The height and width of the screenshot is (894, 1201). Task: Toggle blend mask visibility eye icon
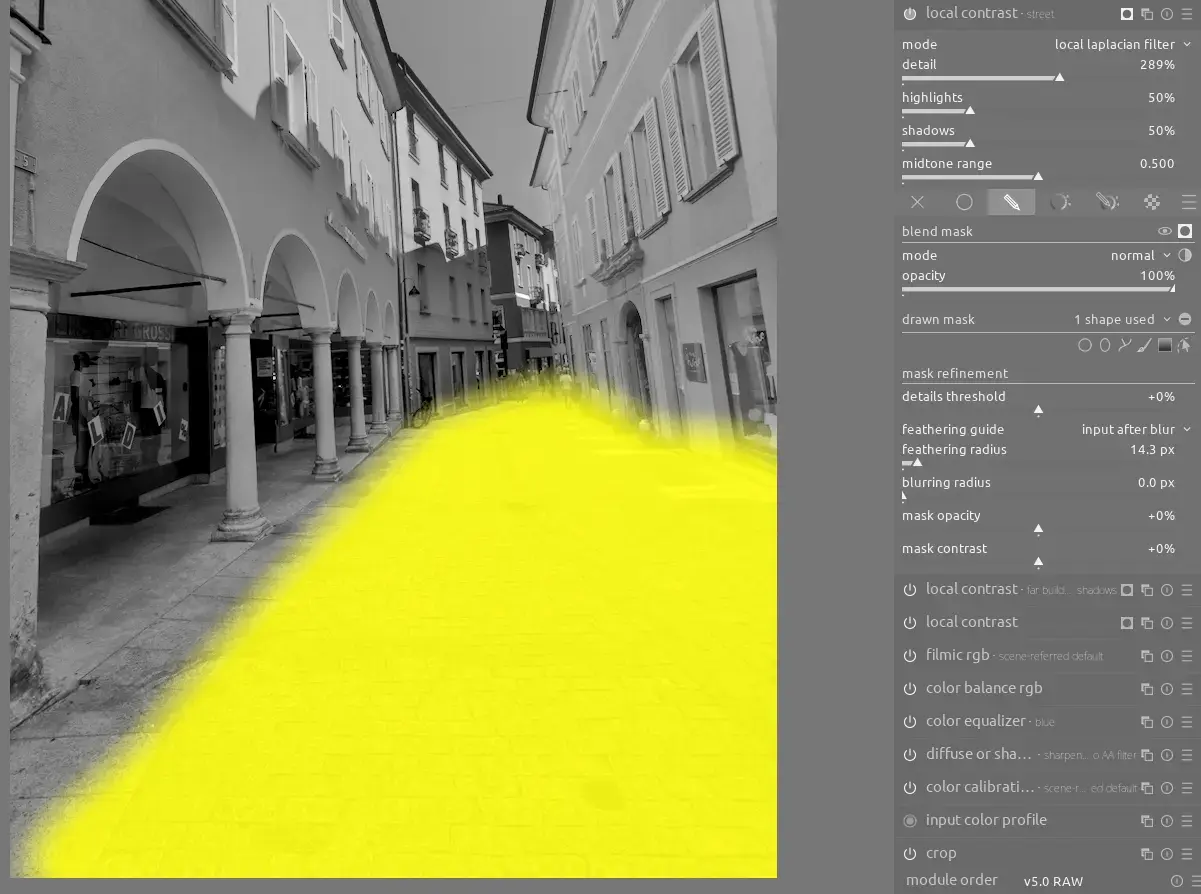(1164, 231)
